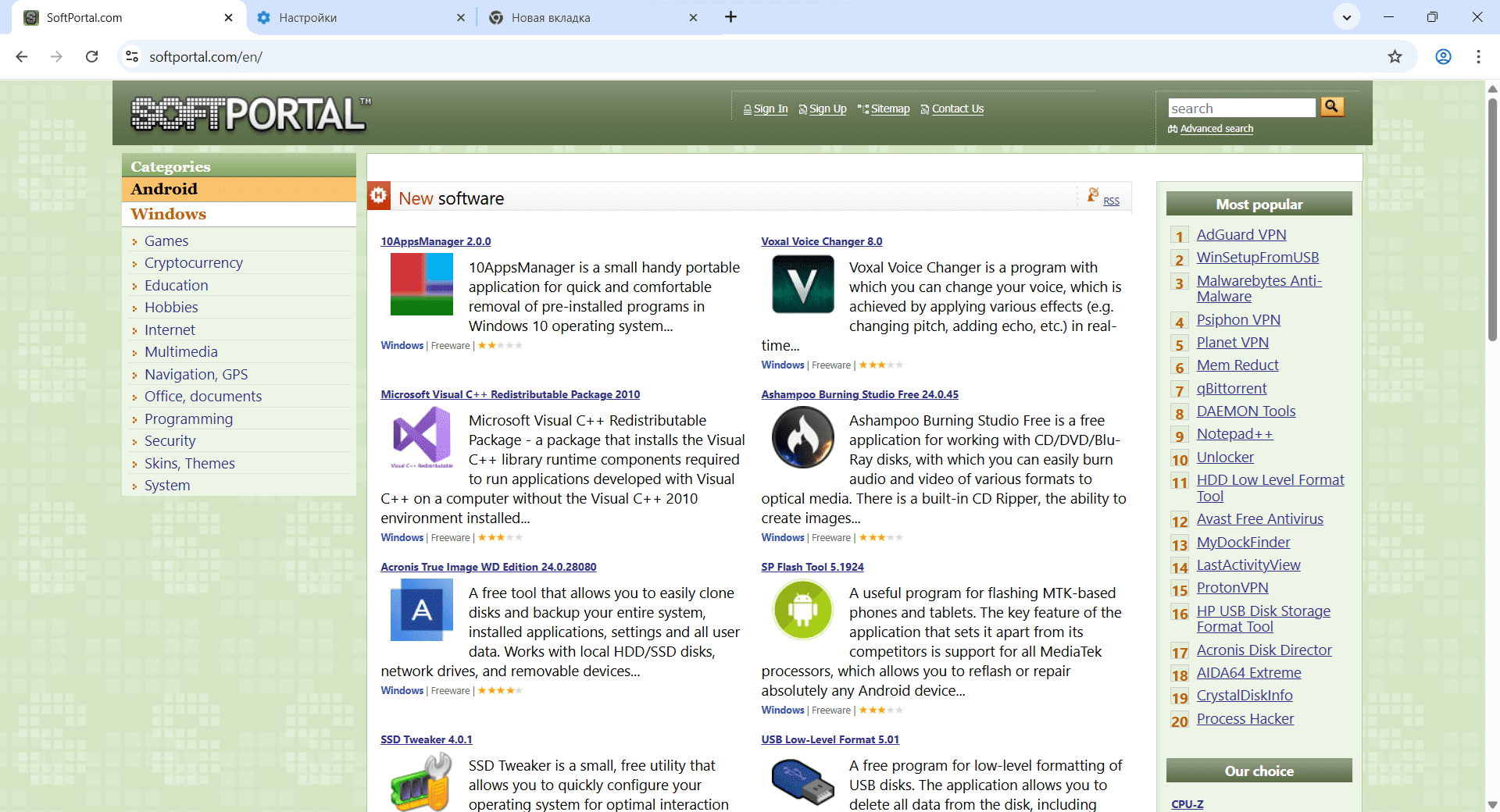Open the Programming category
1500x812 pixels.
tap(188, 419)
